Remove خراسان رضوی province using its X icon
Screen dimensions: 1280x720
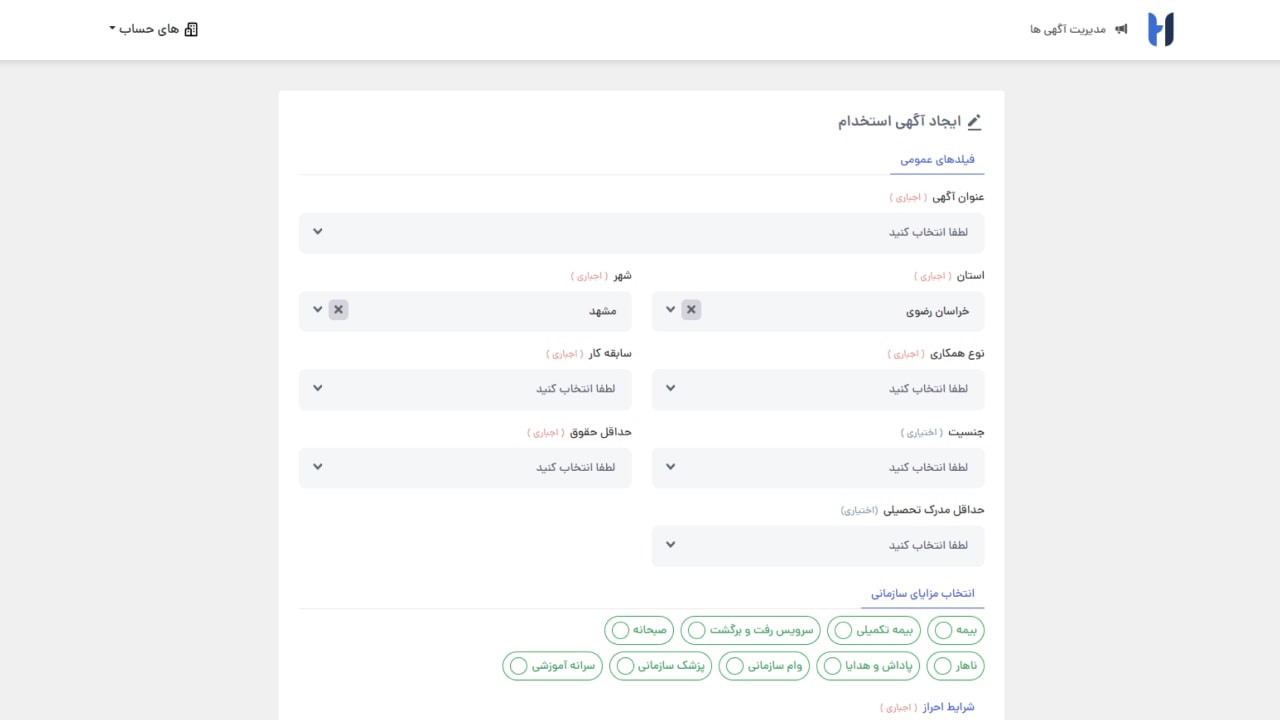point(691,310)
